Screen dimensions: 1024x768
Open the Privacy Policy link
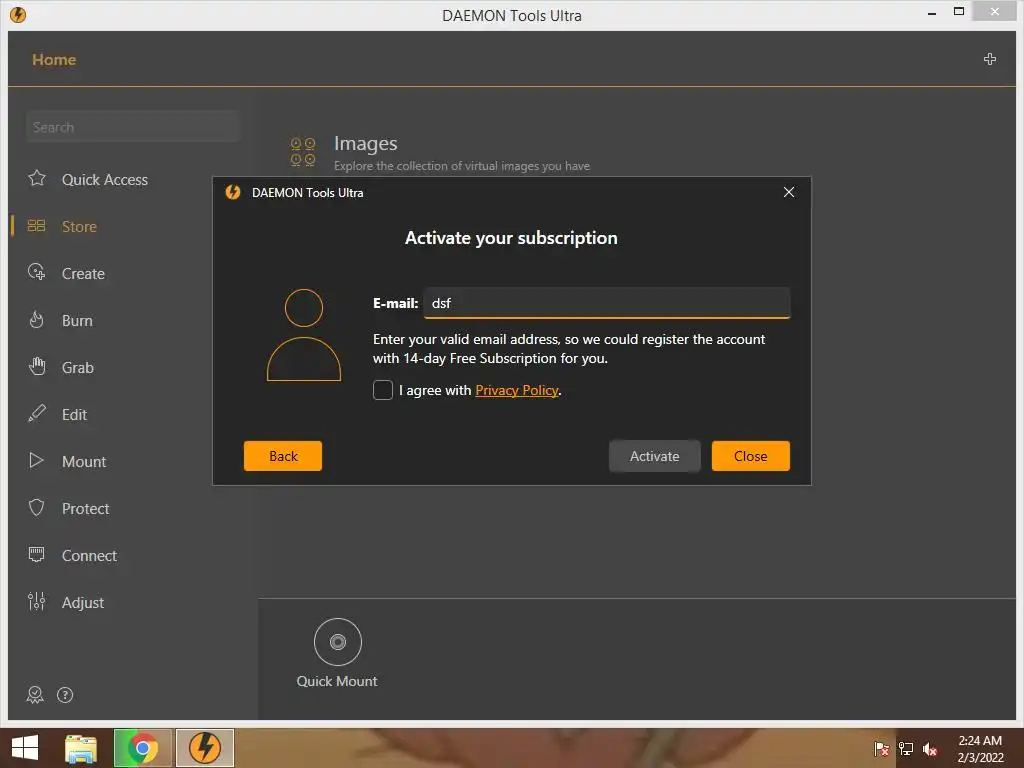pos(517,390)
